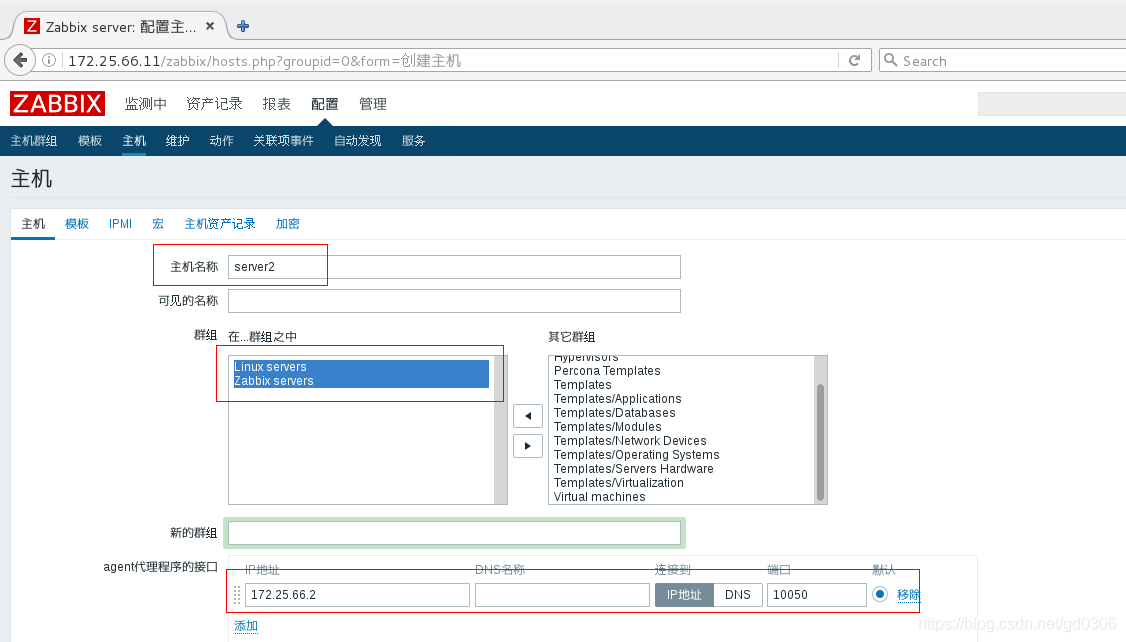Go to 维护 submenu

(x=177, y=141)
